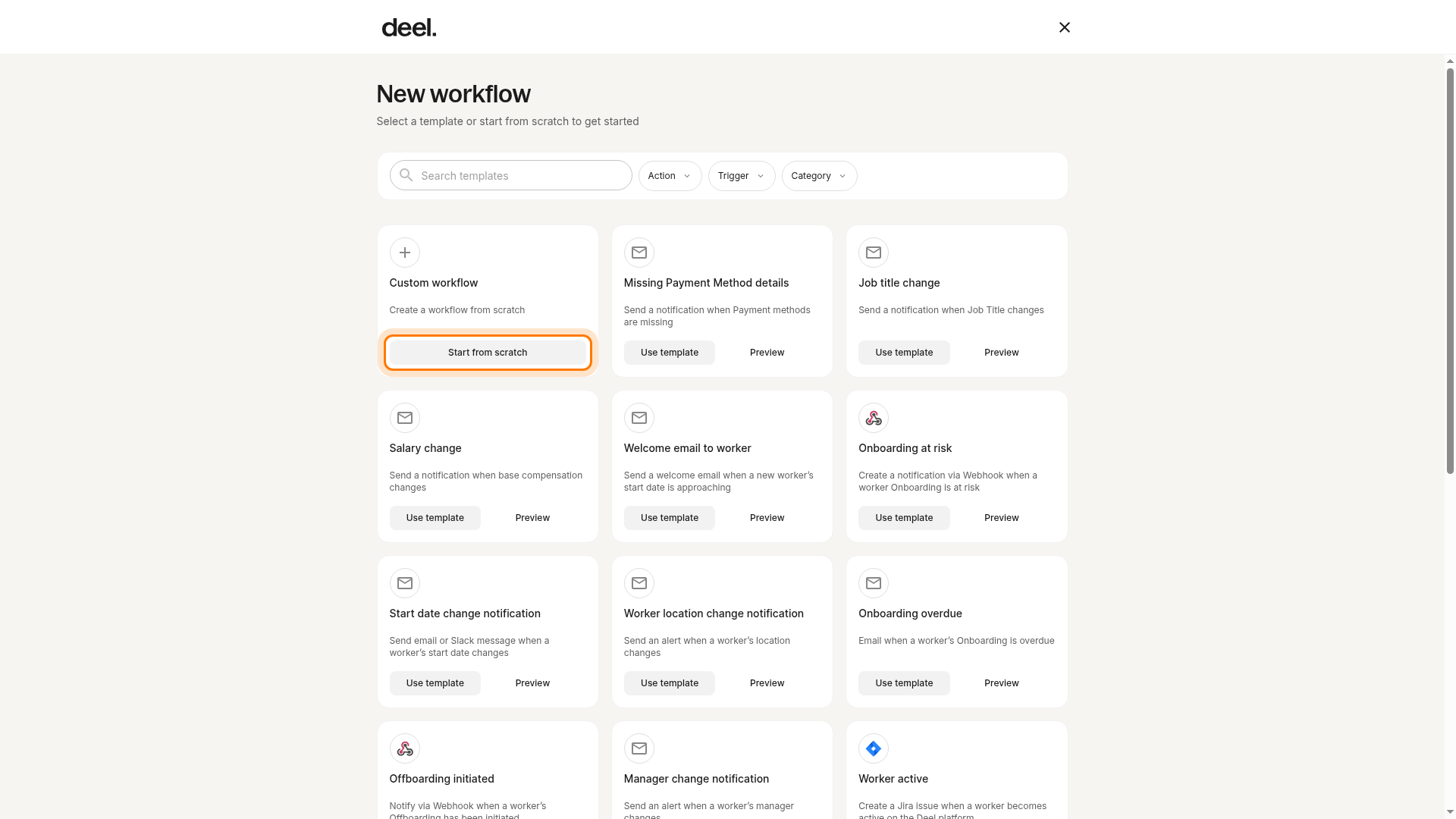Click envelope icon on Welcome email to worker
Image resolution: width=1456 pixels, height=819 pixels.
click(639, 418)
